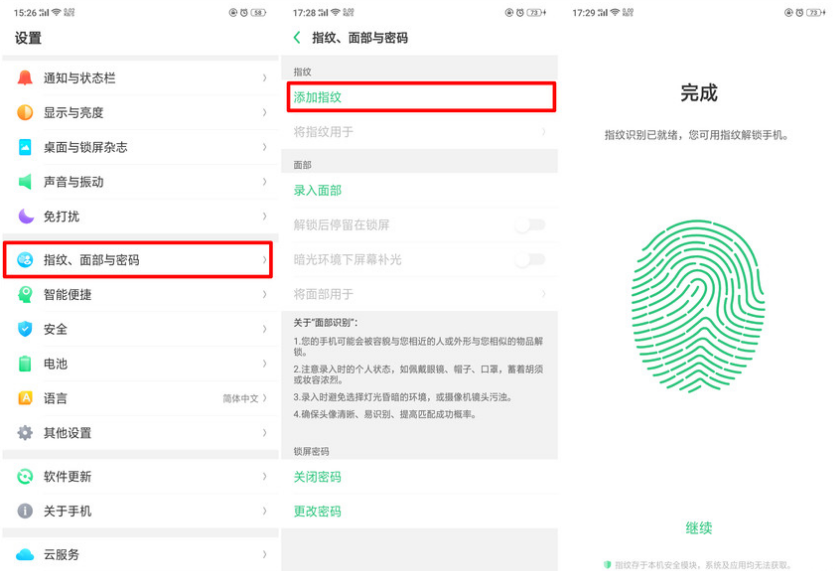Viewport: 835px width, 571px height.
Task: Open 智能便捷 settings entry
Action: 141,295
